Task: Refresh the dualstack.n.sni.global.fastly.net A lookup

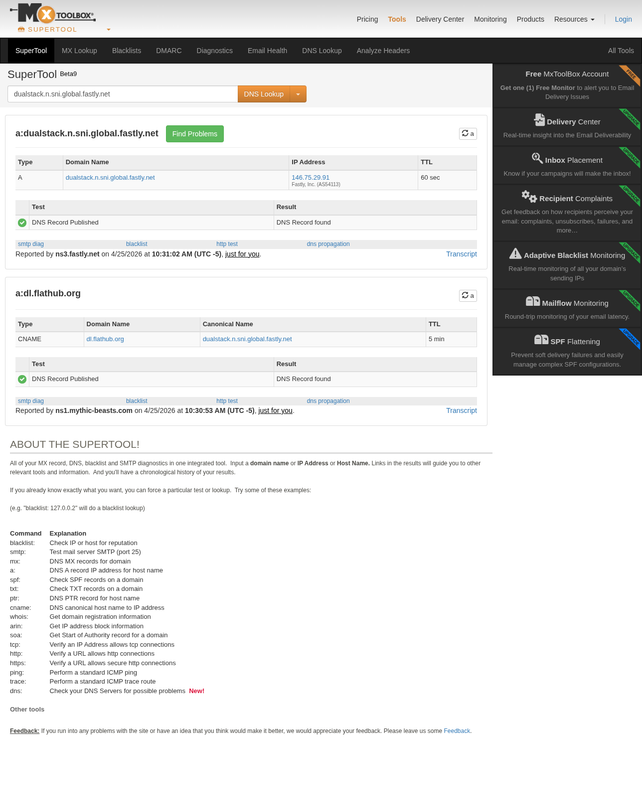Action: pyautogui.click(x=468, y=134)
